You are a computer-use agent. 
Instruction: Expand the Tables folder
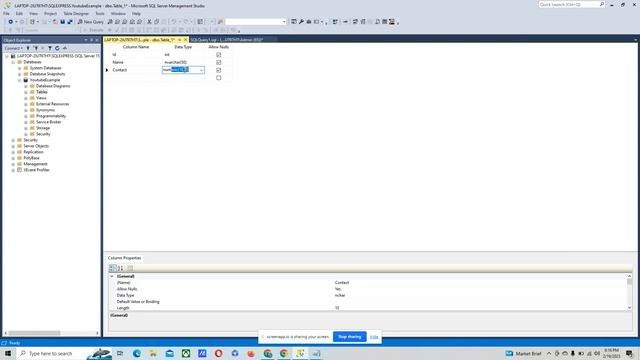(x=26, y=92)
